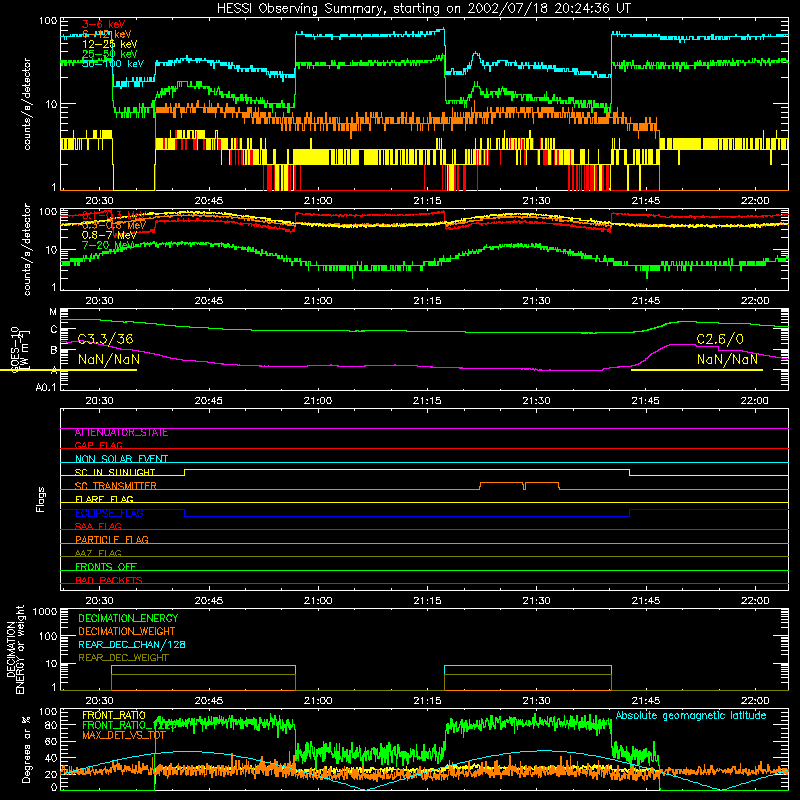Click the SAA_FLAG label

tap(98, 527)
